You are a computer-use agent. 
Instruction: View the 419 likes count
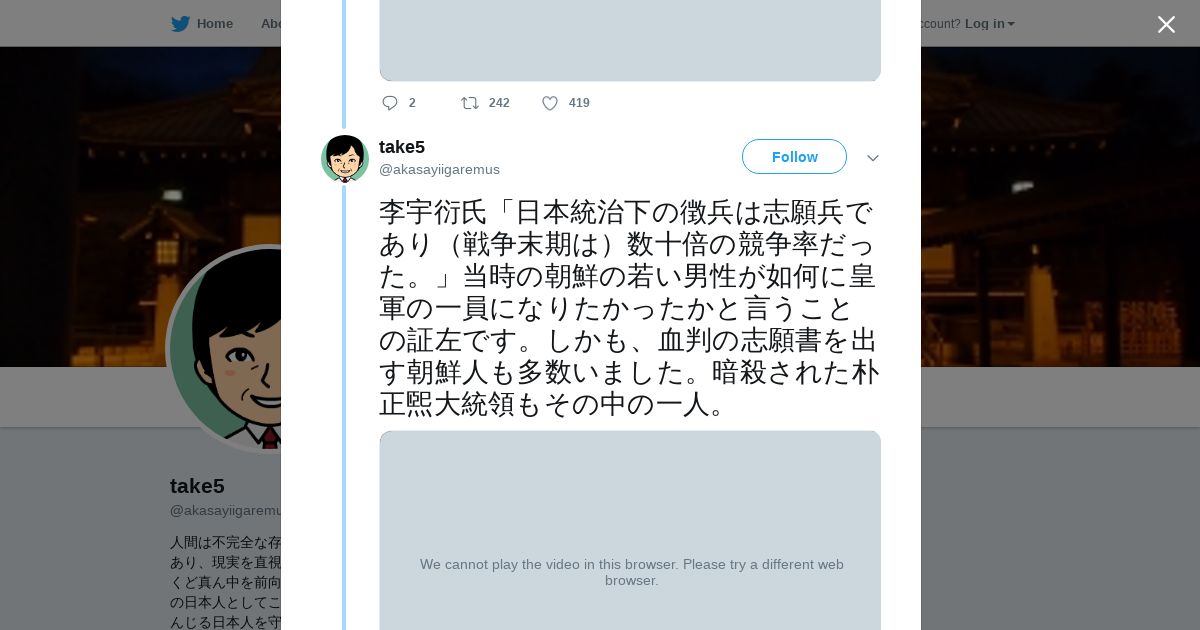579,103
